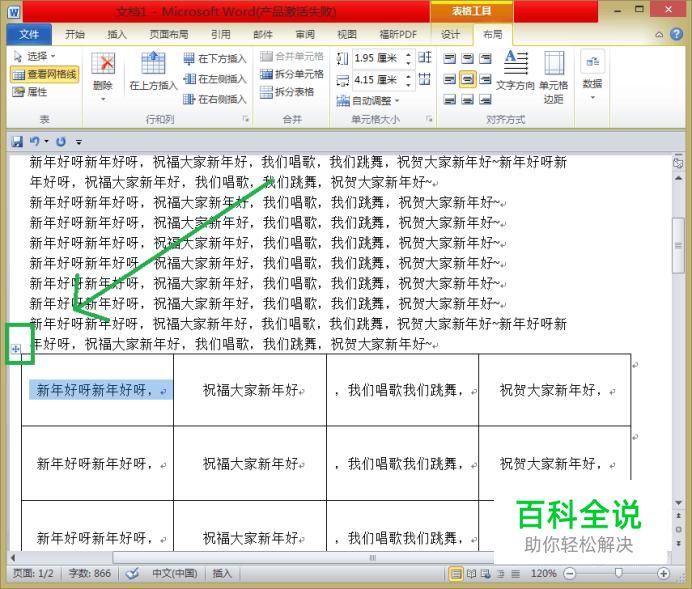Switch to the 审阅 tab
692x589 pixels.
point(305,34)
